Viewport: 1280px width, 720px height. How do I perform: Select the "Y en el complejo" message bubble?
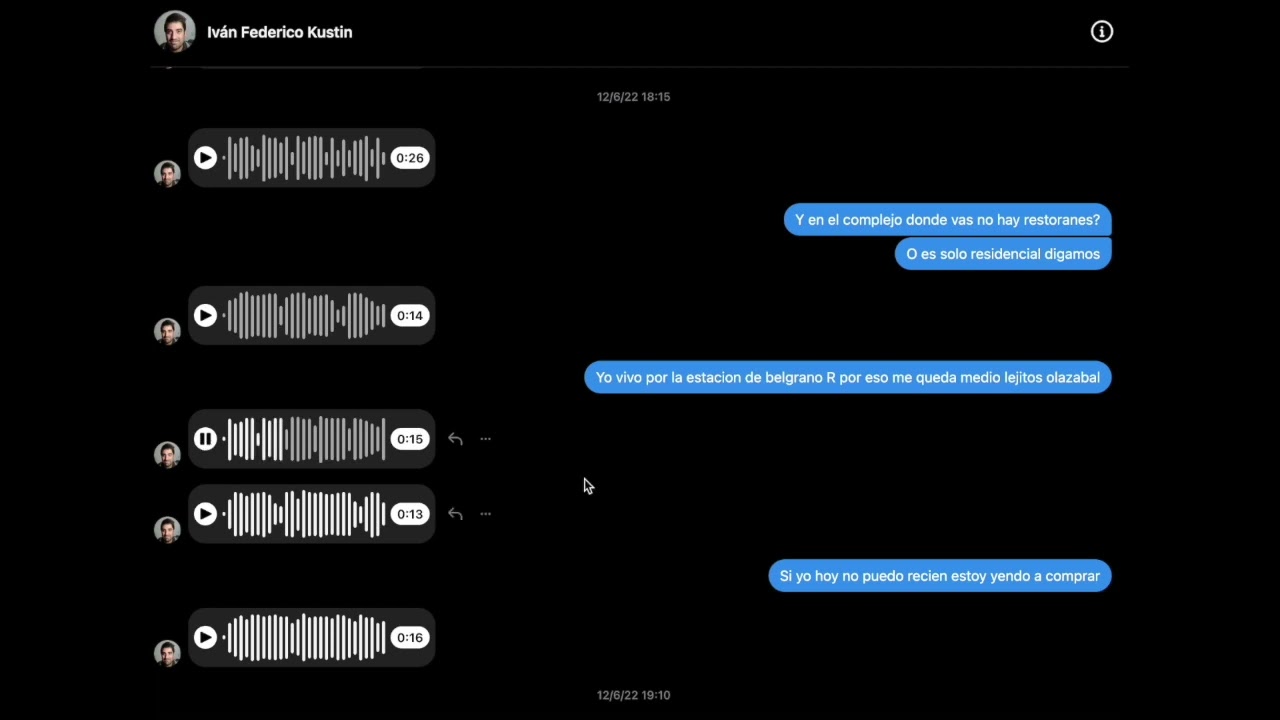947,220
